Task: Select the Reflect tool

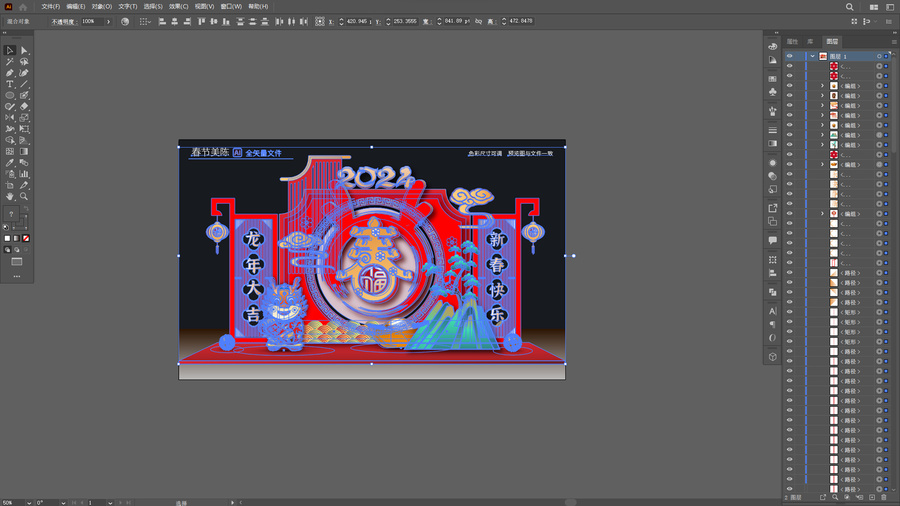Action: pos(10,118)
